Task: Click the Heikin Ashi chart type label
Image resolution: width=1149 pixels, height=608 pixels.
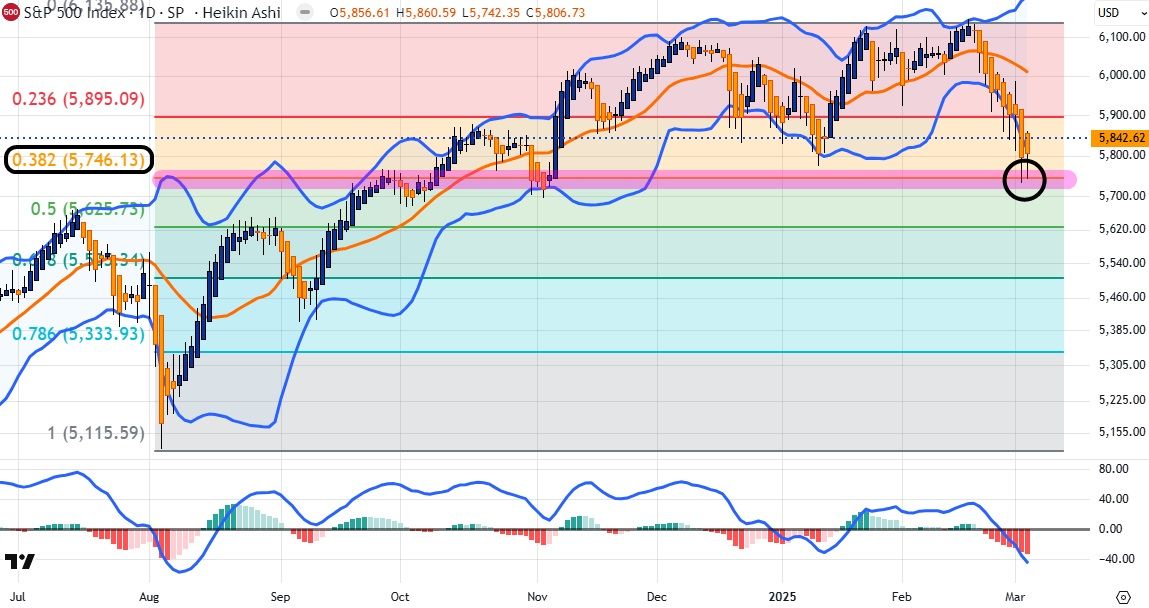Action: [x=247, y=13]
